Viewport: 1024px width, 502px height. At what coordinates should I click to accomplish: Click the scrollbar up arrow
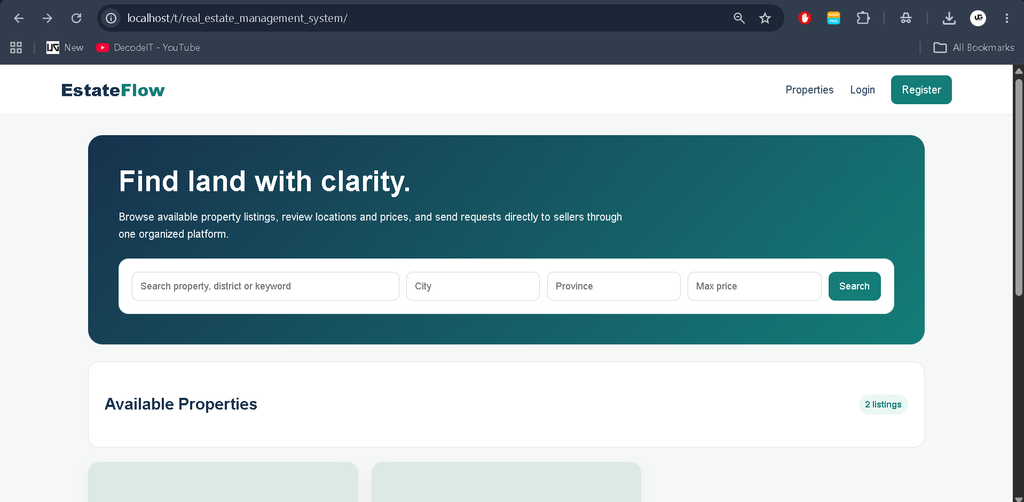1018,71
